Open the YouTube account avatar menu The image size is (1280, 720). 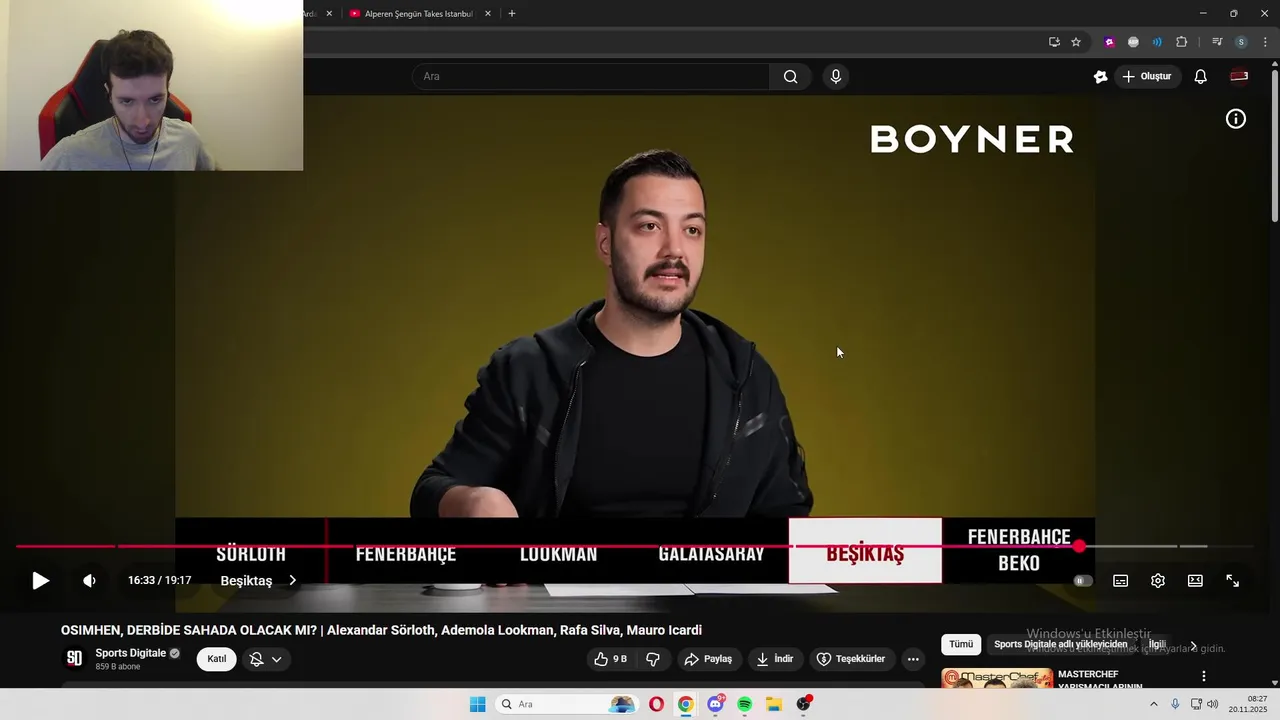click(x=1239, y=76)
